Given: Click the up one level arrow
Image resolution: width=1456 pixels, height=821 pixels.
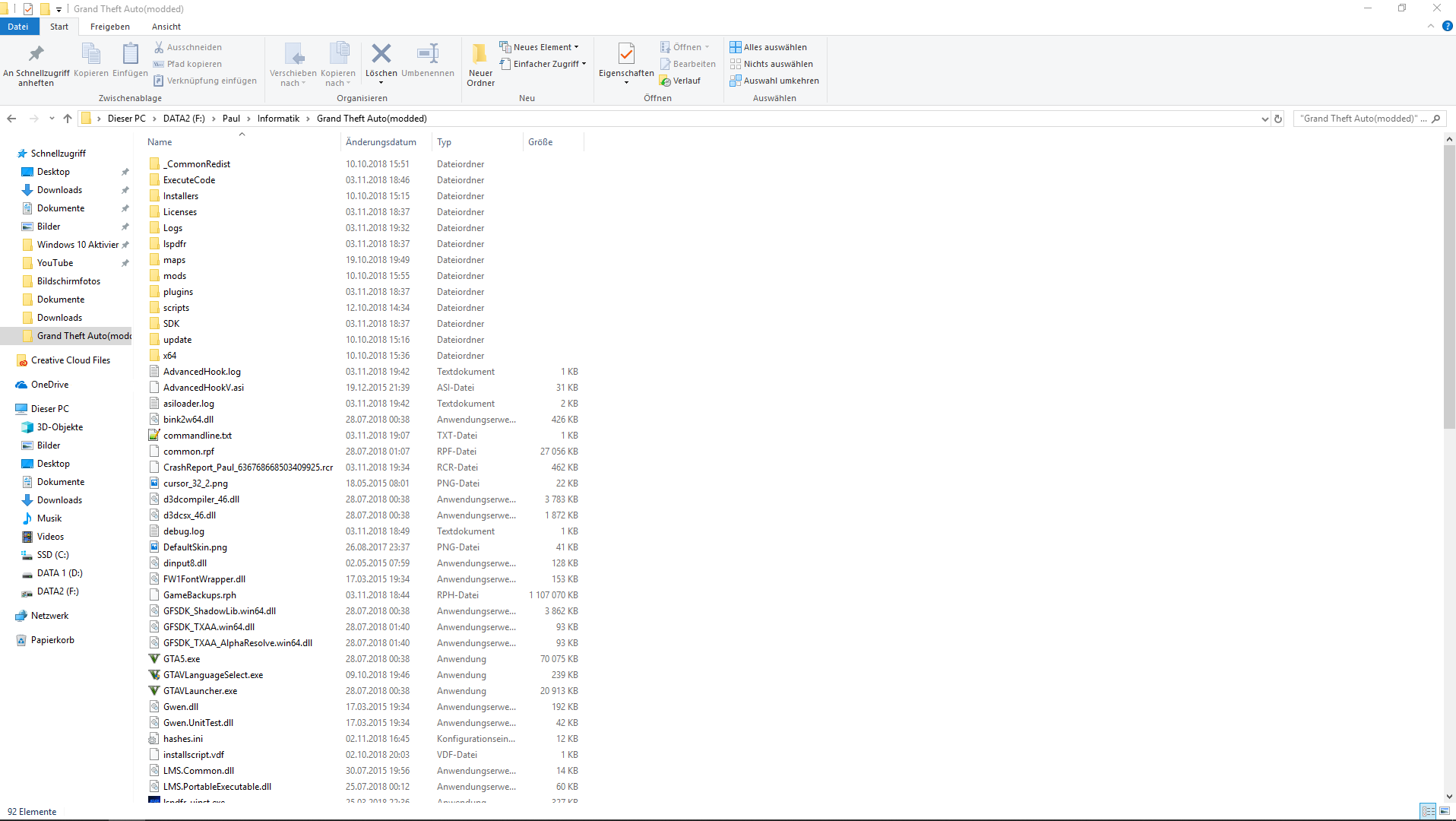Looking at the screenshot, I should click(x=68, y=119).
